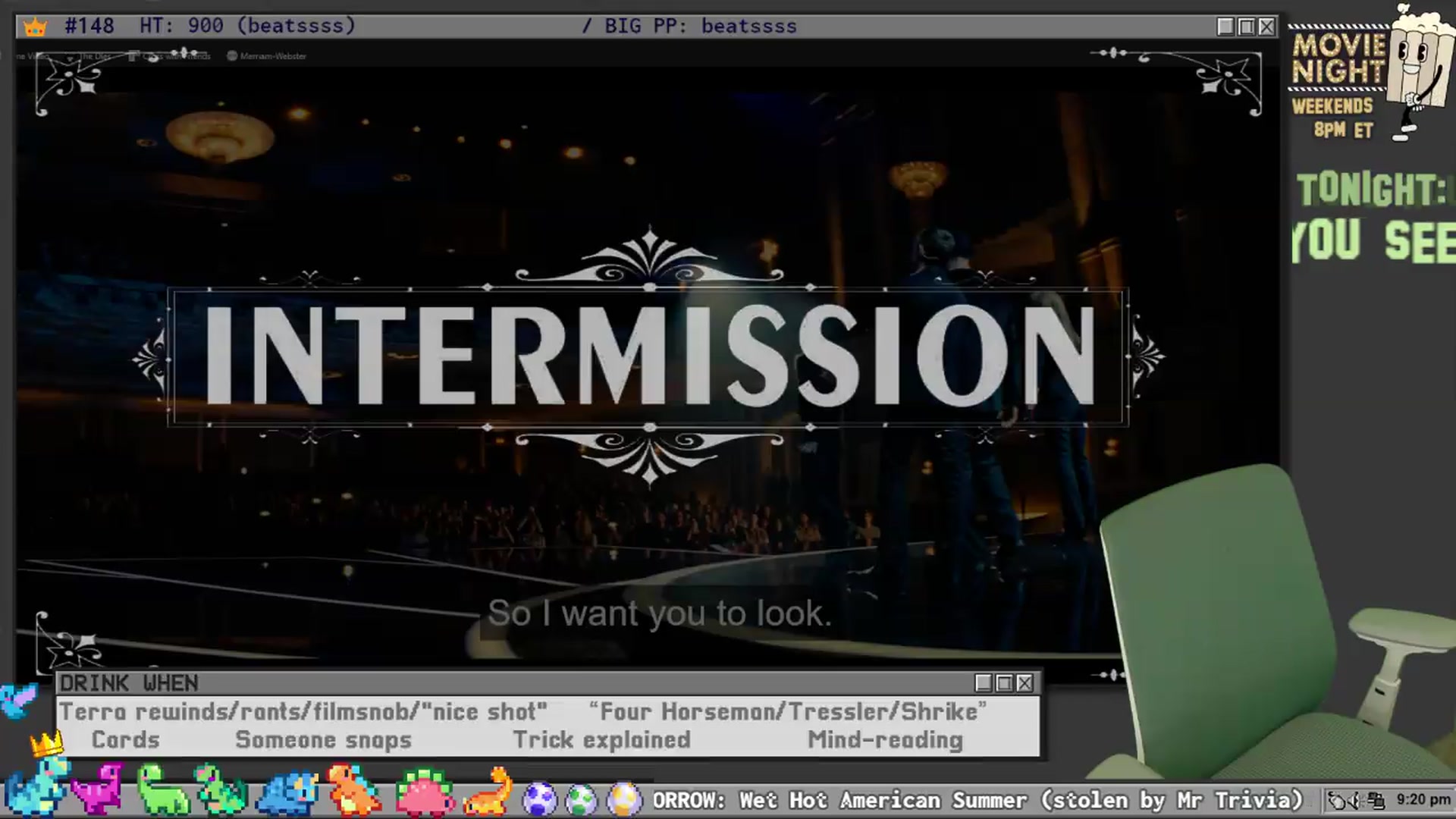The width and height of the screenshot is (1456, 819).
Task: Click the 'DRINK WHEN' window title
Action: tap(129, 683)
